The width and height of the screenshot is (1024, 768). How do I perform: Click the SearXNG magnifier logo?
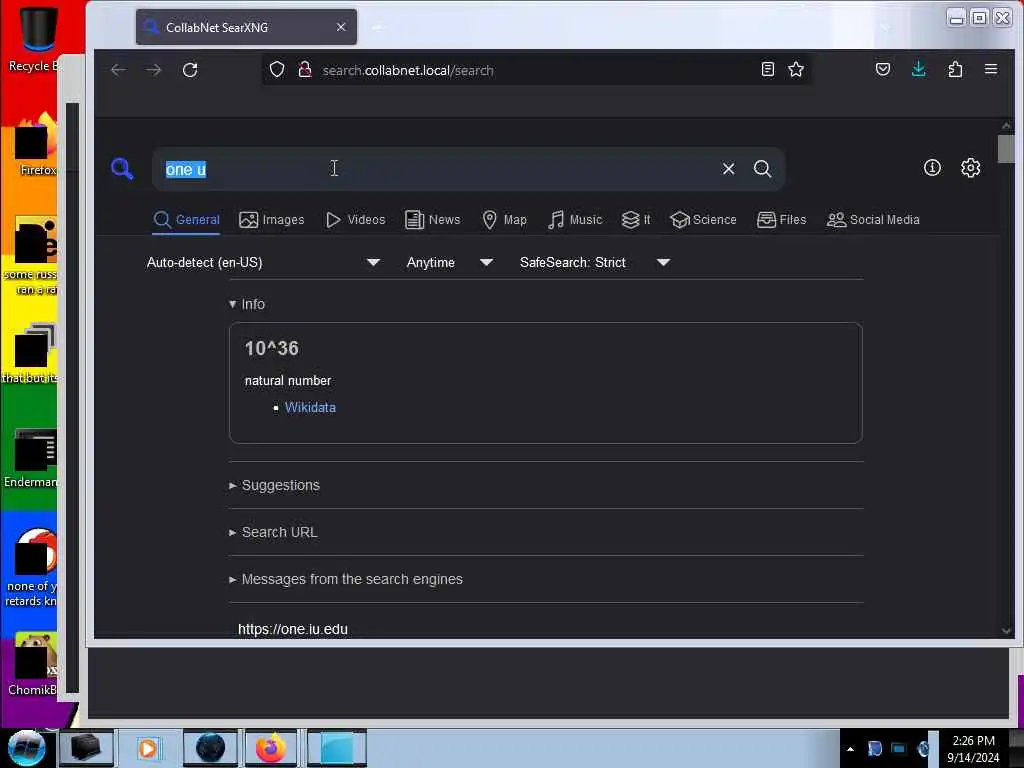tap(122, 168)
